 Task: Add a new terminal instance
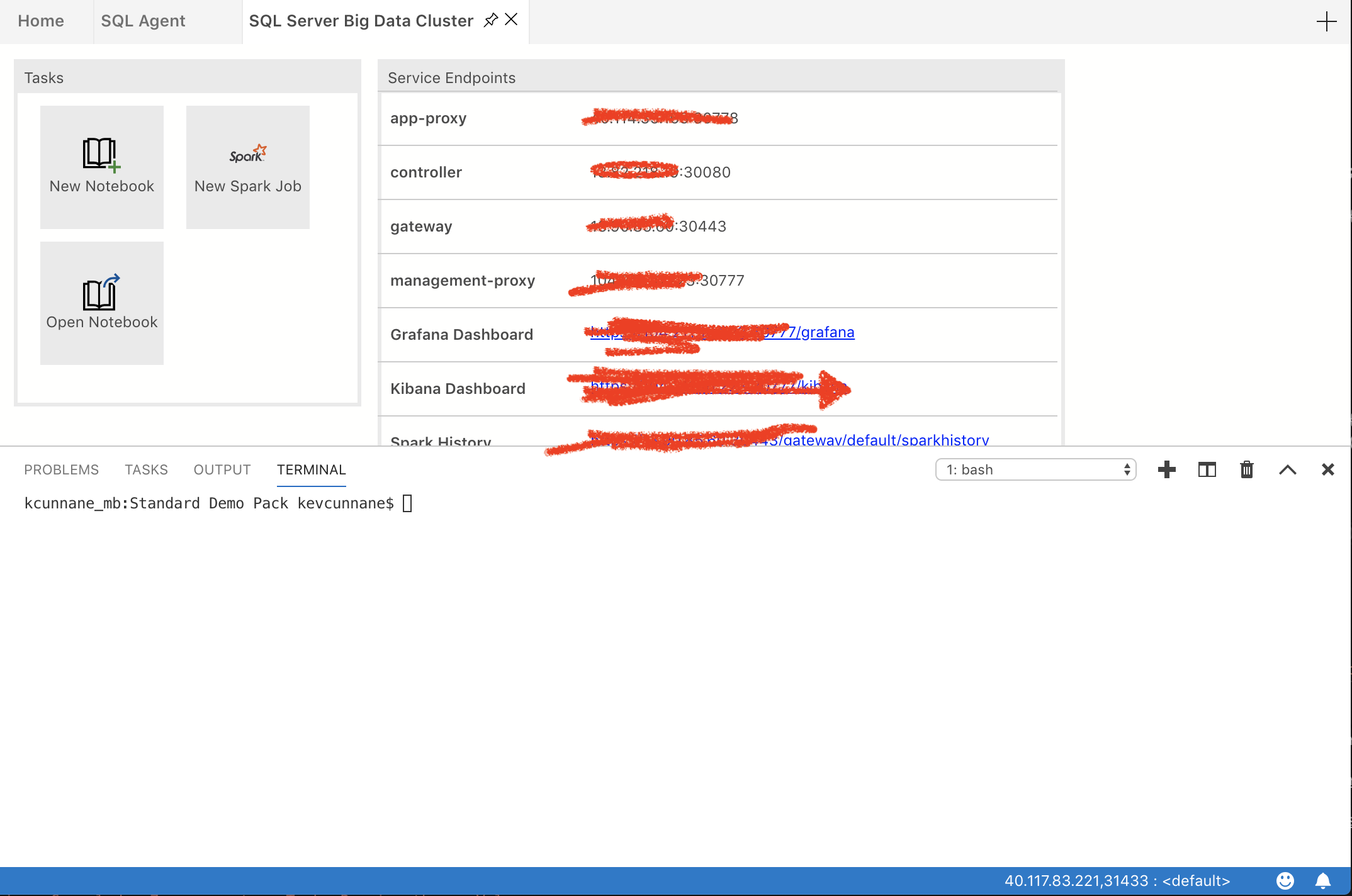[x=1167, y=469]
